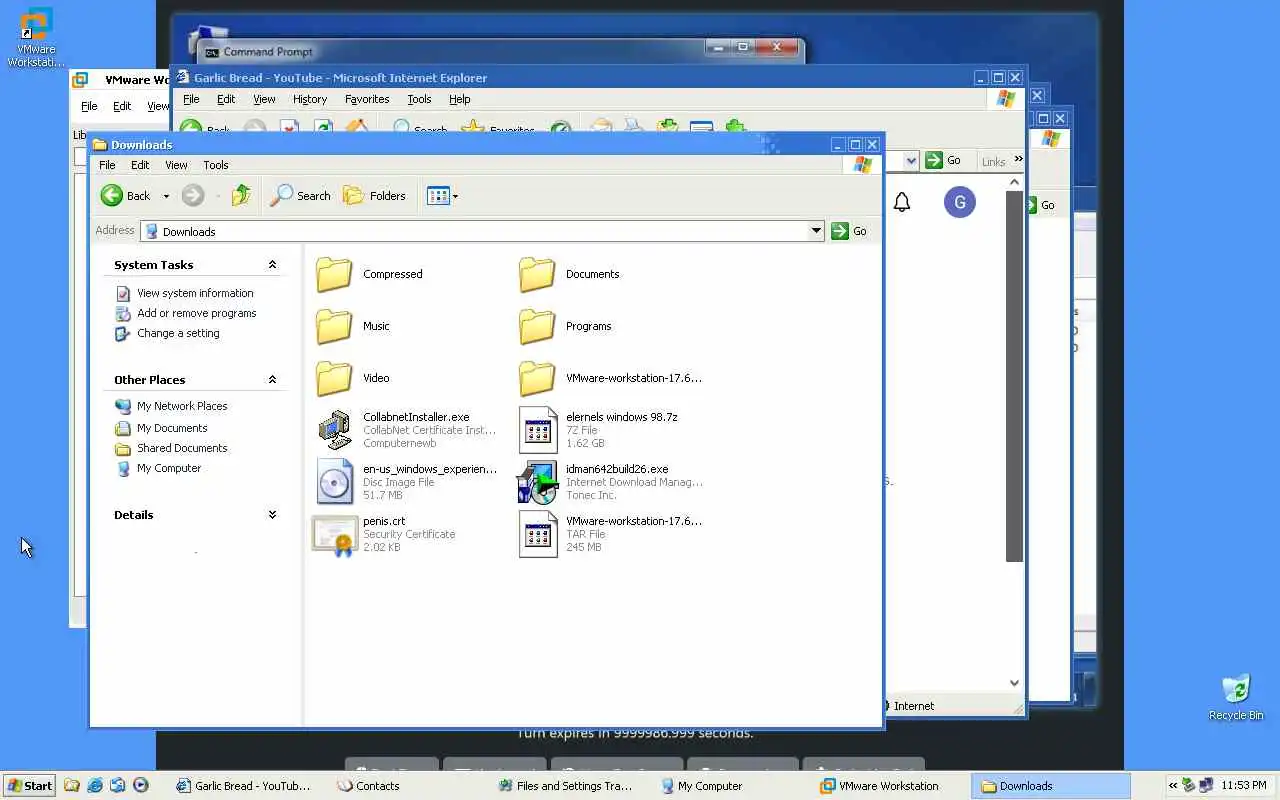Select the elernels windows 98.7z file
This screenshot has height=800, width=1280.
coord(598,430)
